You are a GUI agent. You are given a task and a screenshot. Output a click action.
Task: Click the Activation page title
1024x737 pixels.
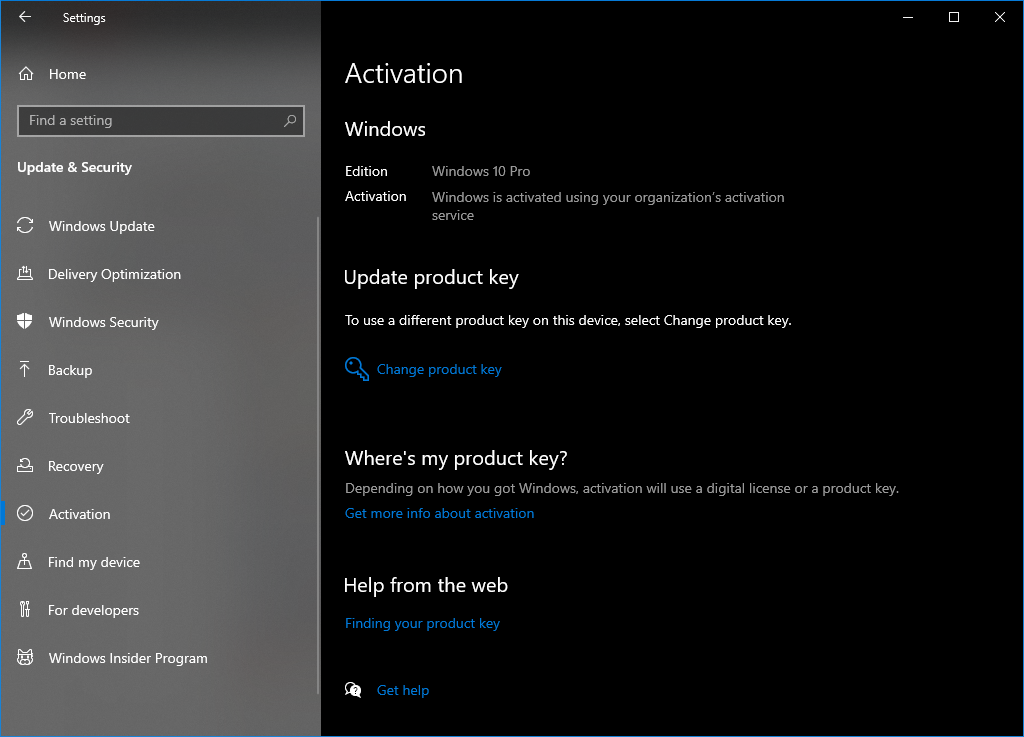point(404,73)
